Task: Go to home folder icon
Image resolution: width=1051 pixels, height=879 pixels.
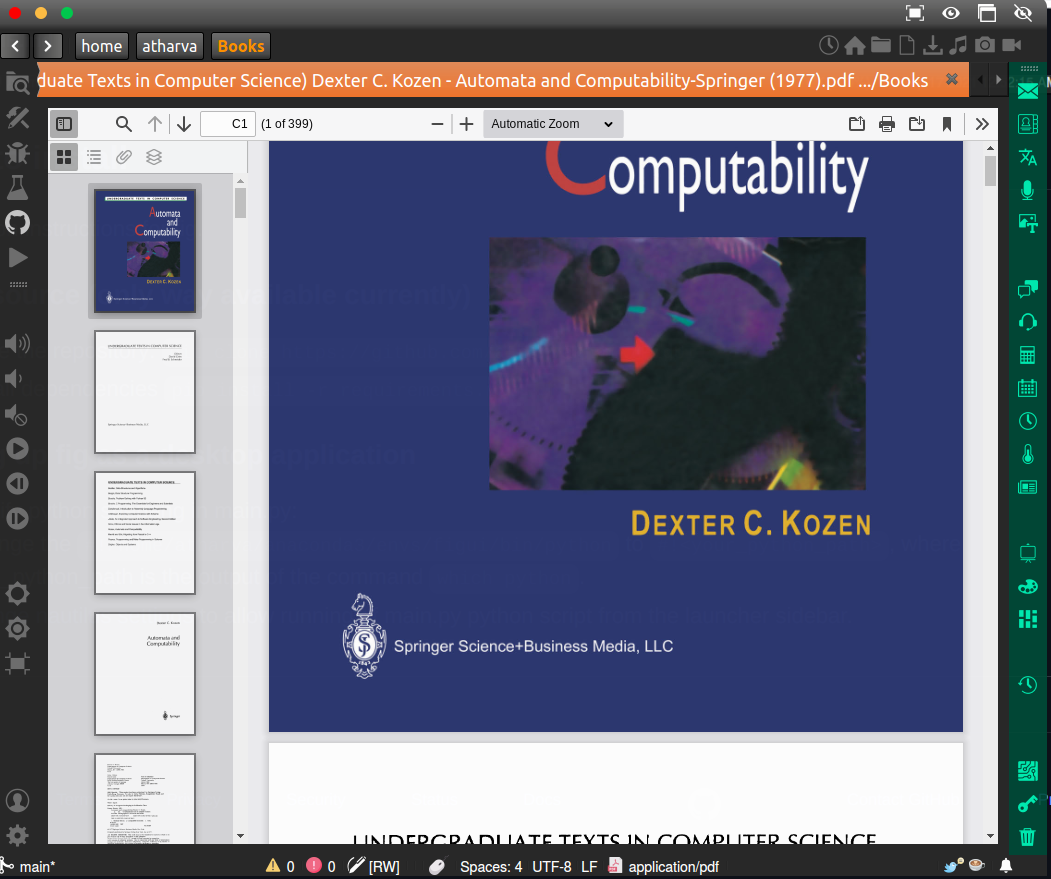Action: pos(855,45)
